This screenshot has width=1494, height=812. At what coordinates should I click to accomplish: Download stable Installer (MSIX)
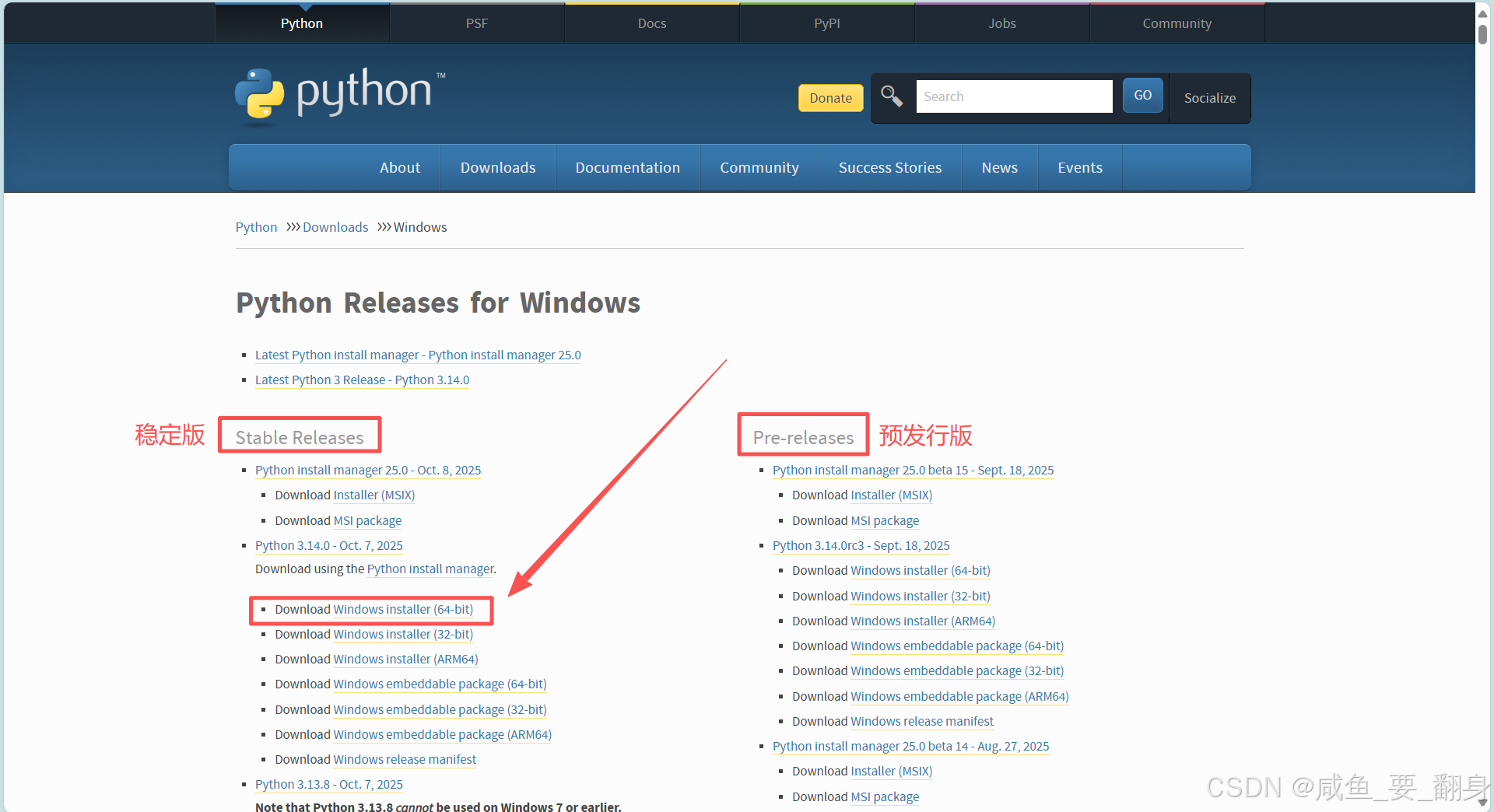374,495
